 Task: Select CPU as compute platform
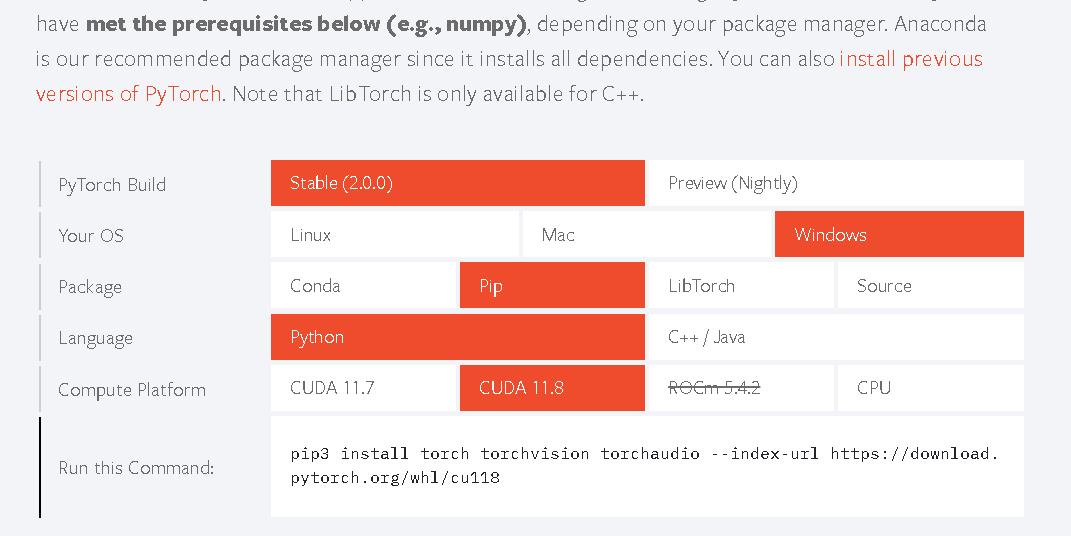point(930,388)
